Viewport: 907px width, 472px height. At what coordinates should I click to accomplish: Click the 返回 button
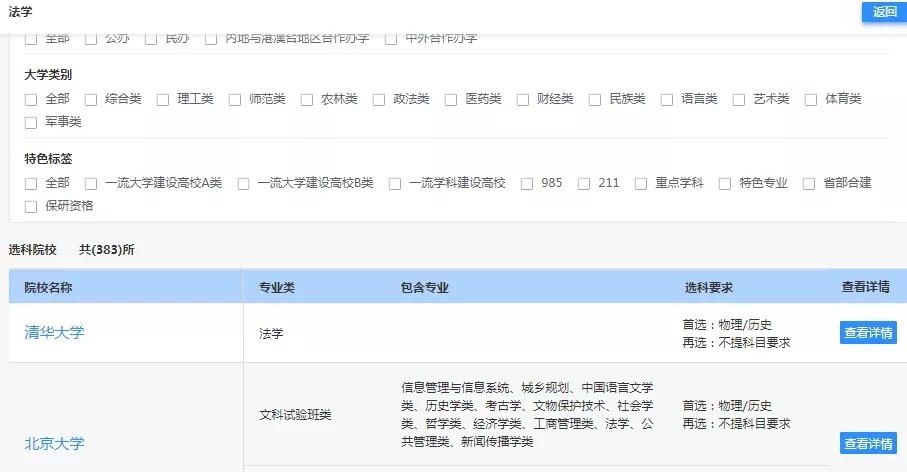tap(884, 12)
